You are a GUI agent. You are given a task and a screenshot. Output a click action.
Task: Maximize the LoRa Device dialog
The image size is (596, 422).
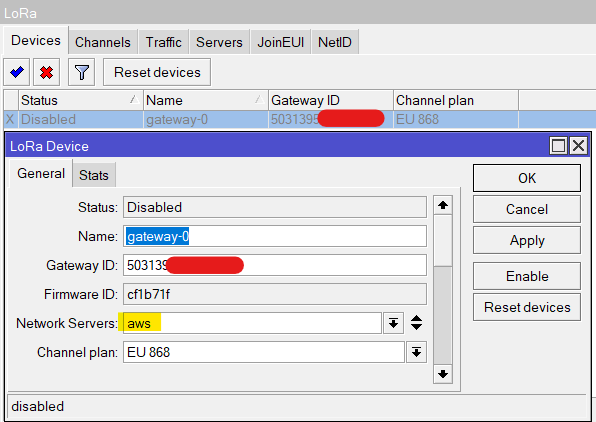(x=558, y=146)
